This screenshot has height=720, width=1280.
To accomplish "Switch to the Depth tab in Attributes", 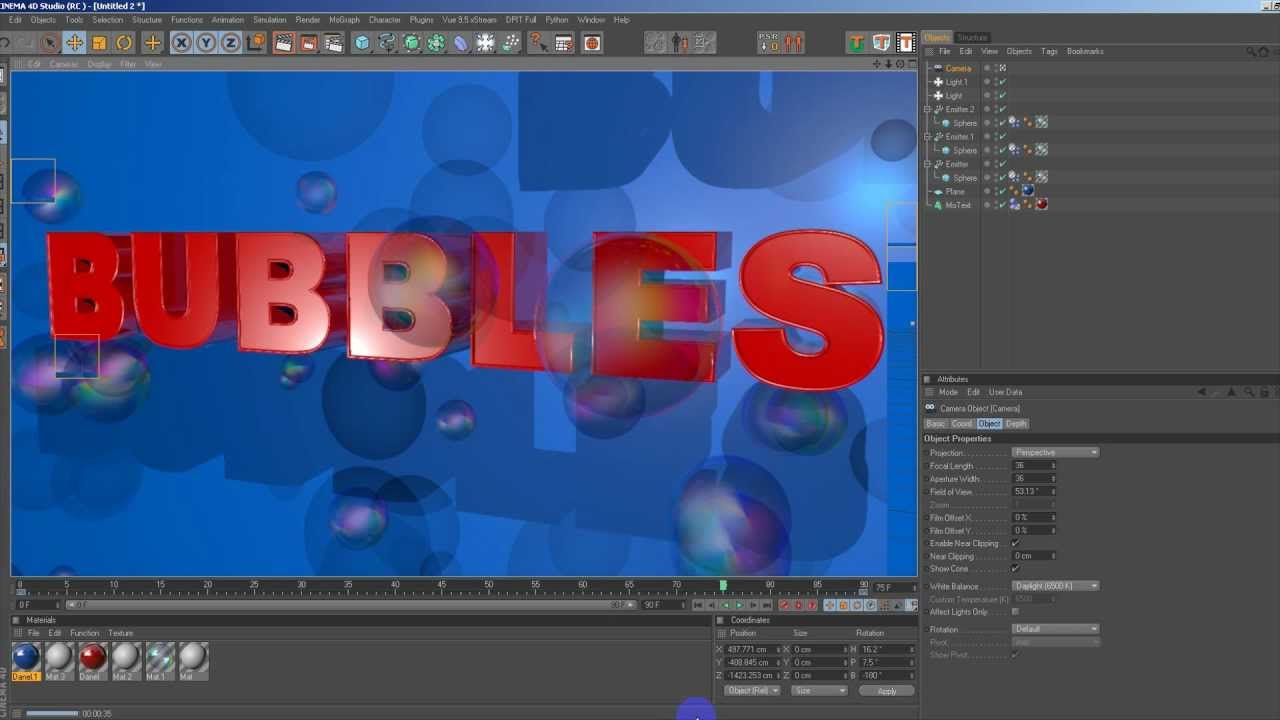I will (1016, 423).
